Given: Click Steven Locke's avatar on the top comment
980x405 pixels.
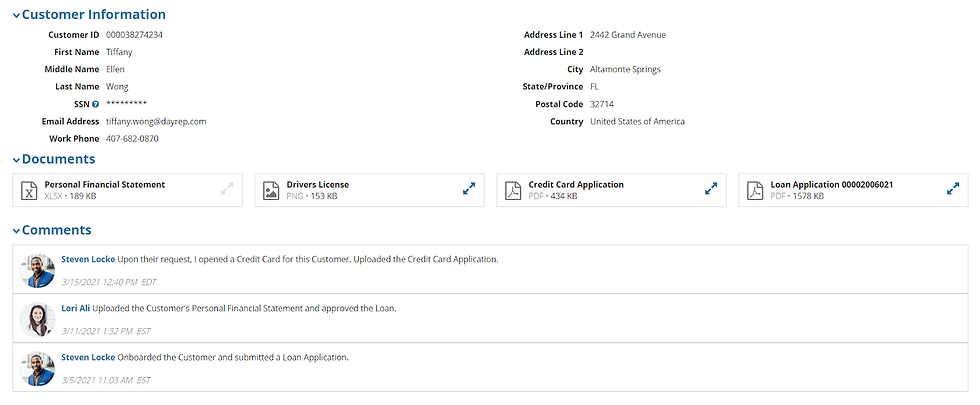Looking at the screenshot, I should pyautogui.click(x=37, y=270).
